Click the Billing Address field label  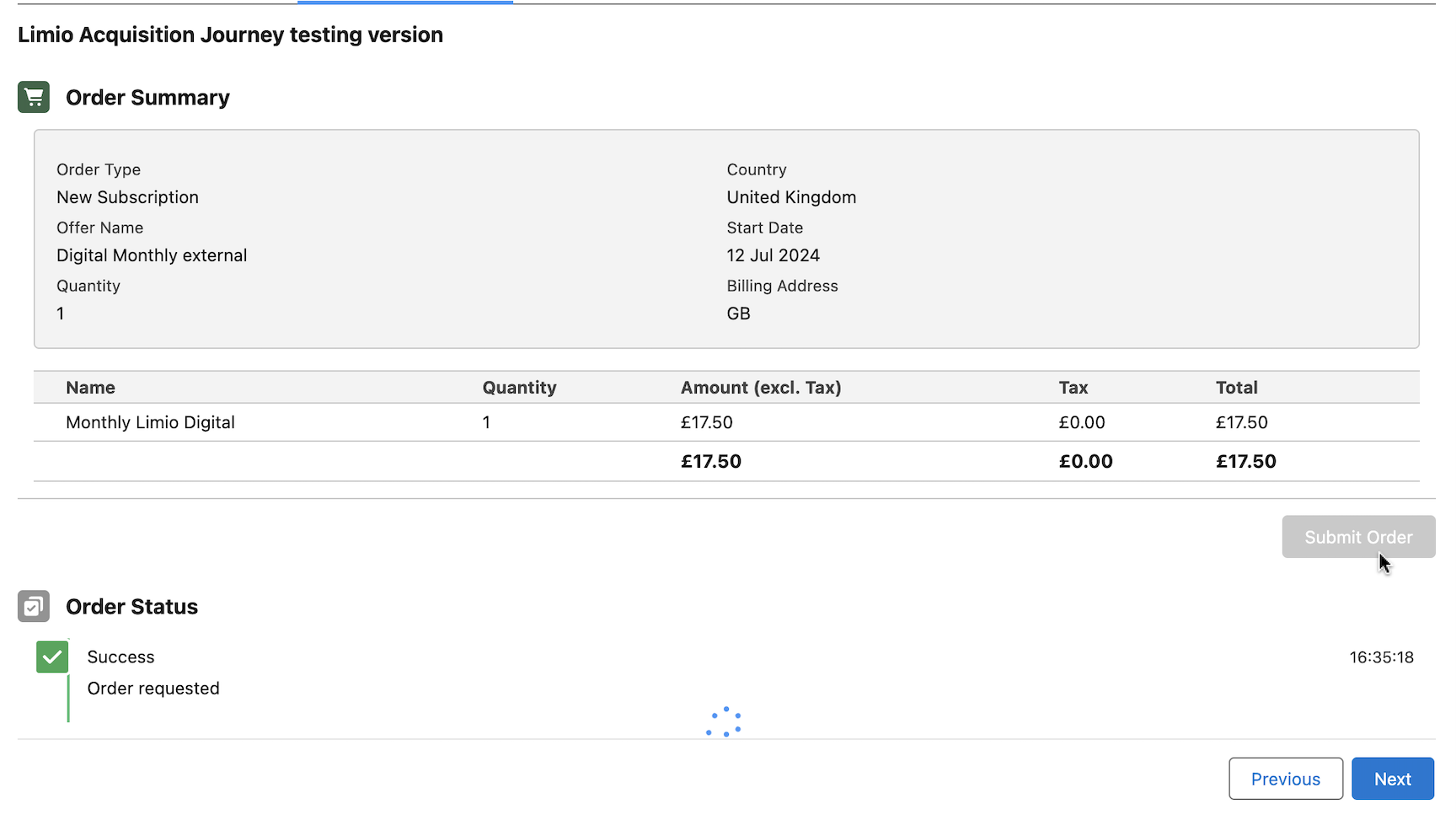782,286
